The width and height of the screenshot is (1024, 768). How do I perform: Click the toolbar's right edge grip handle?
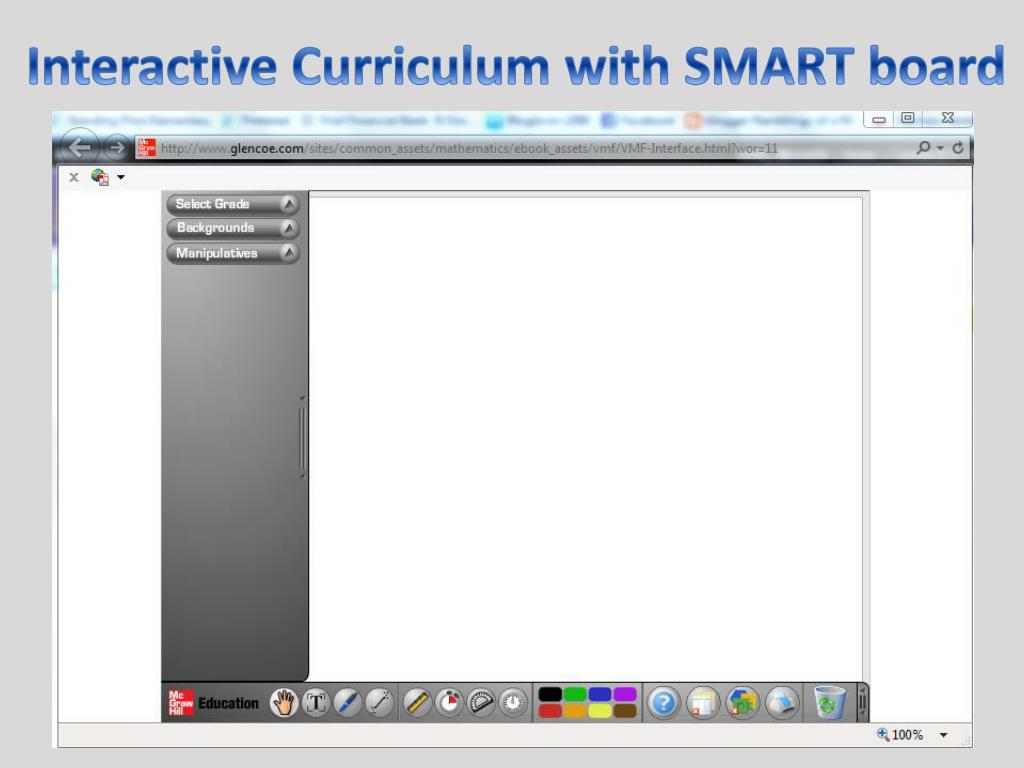[863, 703]
